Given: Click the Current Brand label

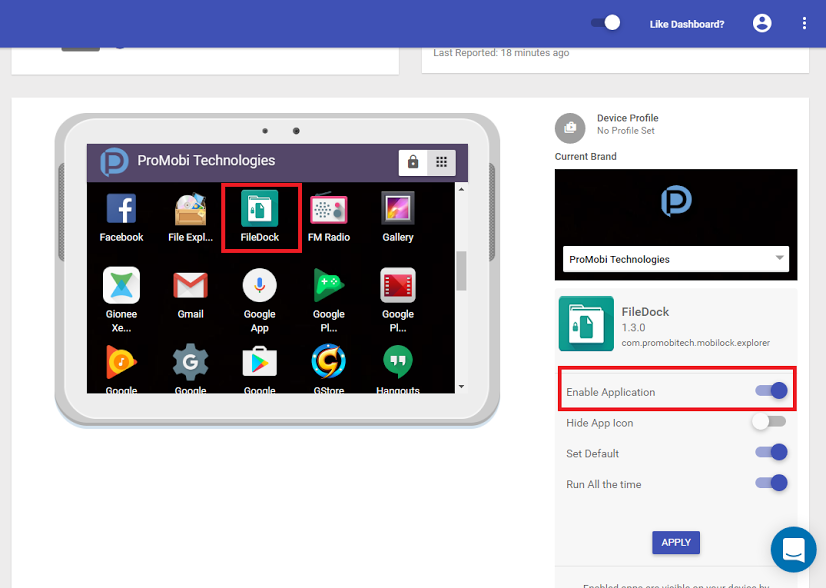Looking at the screenshot, I should pos(585,156).
